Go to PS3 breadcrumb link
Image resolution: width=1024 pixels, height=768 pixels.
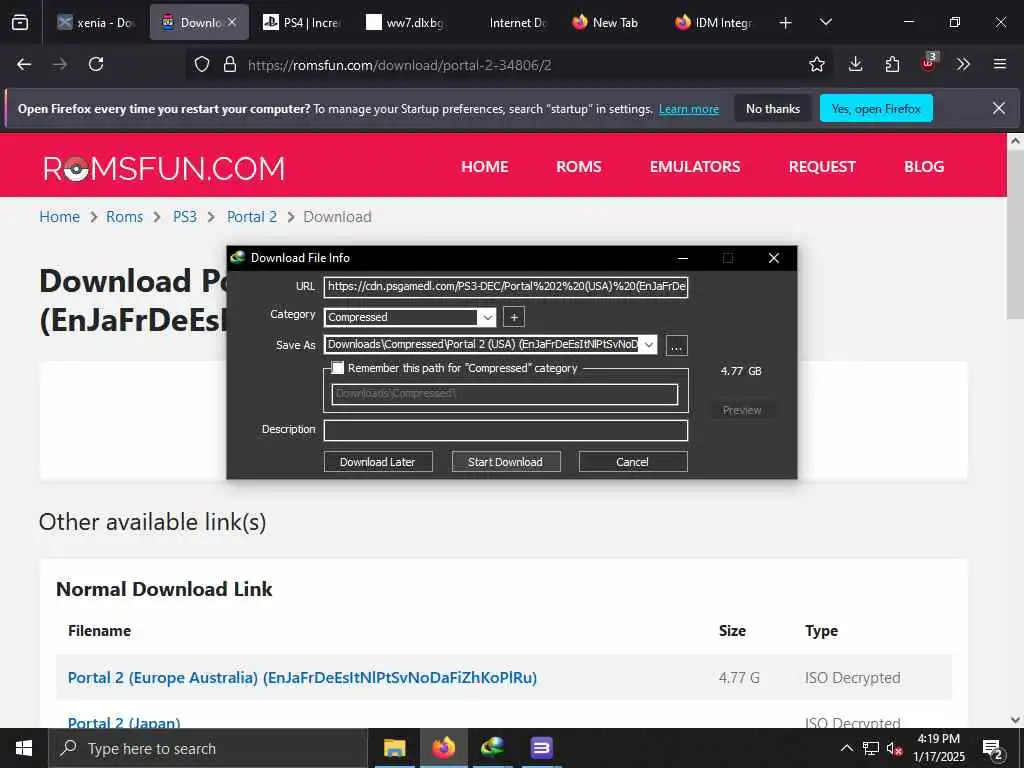[185, 217]
